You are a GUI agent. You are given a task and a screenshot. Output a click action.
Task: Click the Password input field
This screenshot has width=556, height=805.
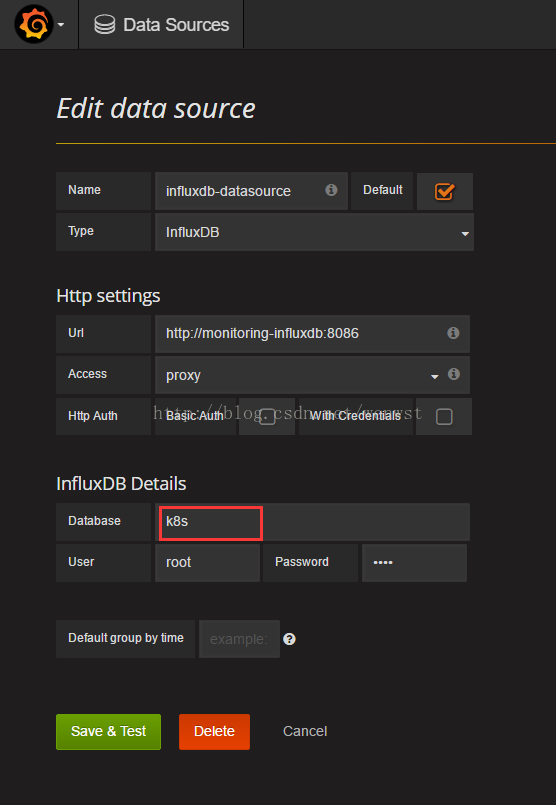(414, 563)
